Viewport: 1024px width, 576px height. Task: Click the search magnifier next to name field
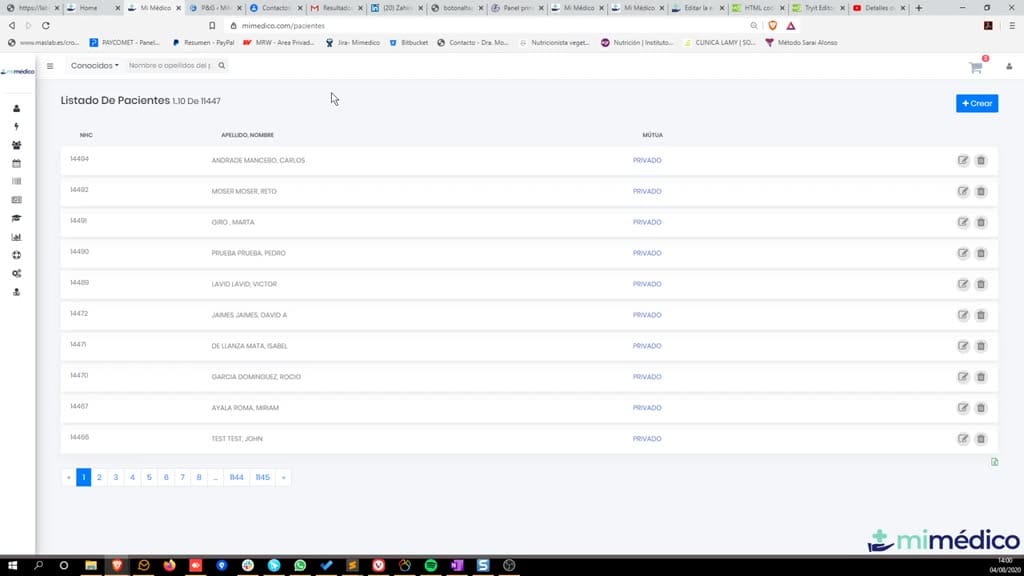click(x=221, y=65)
